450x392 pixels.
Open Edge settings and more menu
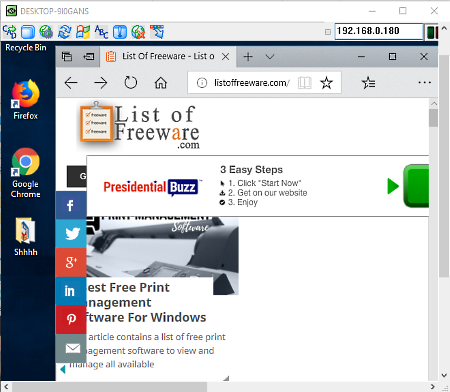[x=424, y=82]
